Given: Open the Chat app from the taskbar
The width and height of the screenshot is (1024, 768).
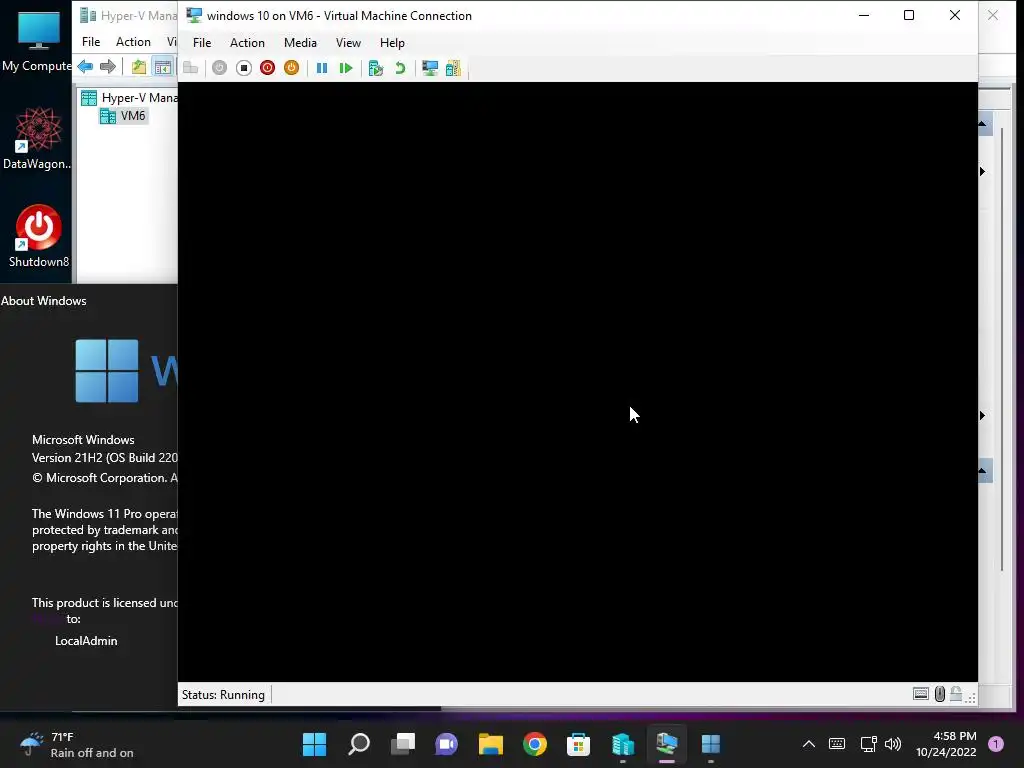Looking at the screenshot, I should (446, 744).
